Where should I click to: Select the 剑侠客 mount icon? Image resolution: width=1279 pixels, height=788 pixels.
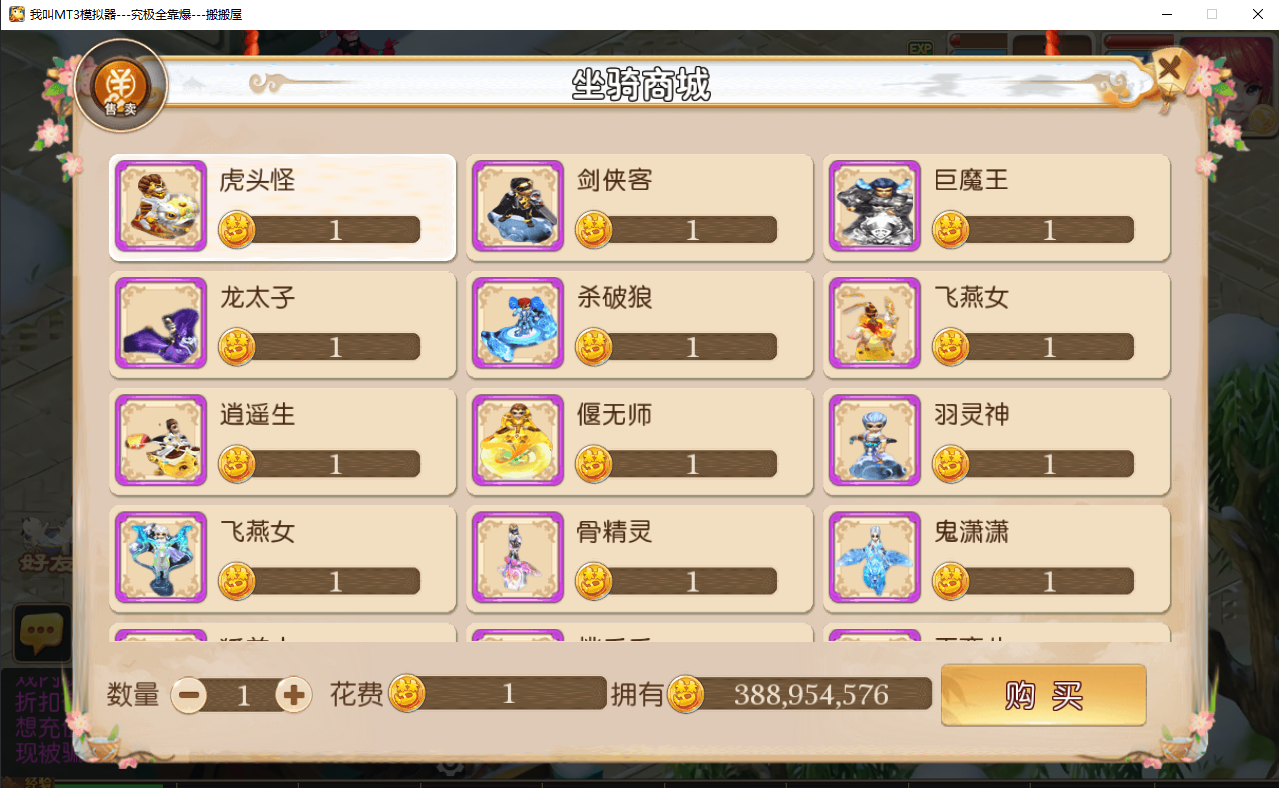coord(518,207)
